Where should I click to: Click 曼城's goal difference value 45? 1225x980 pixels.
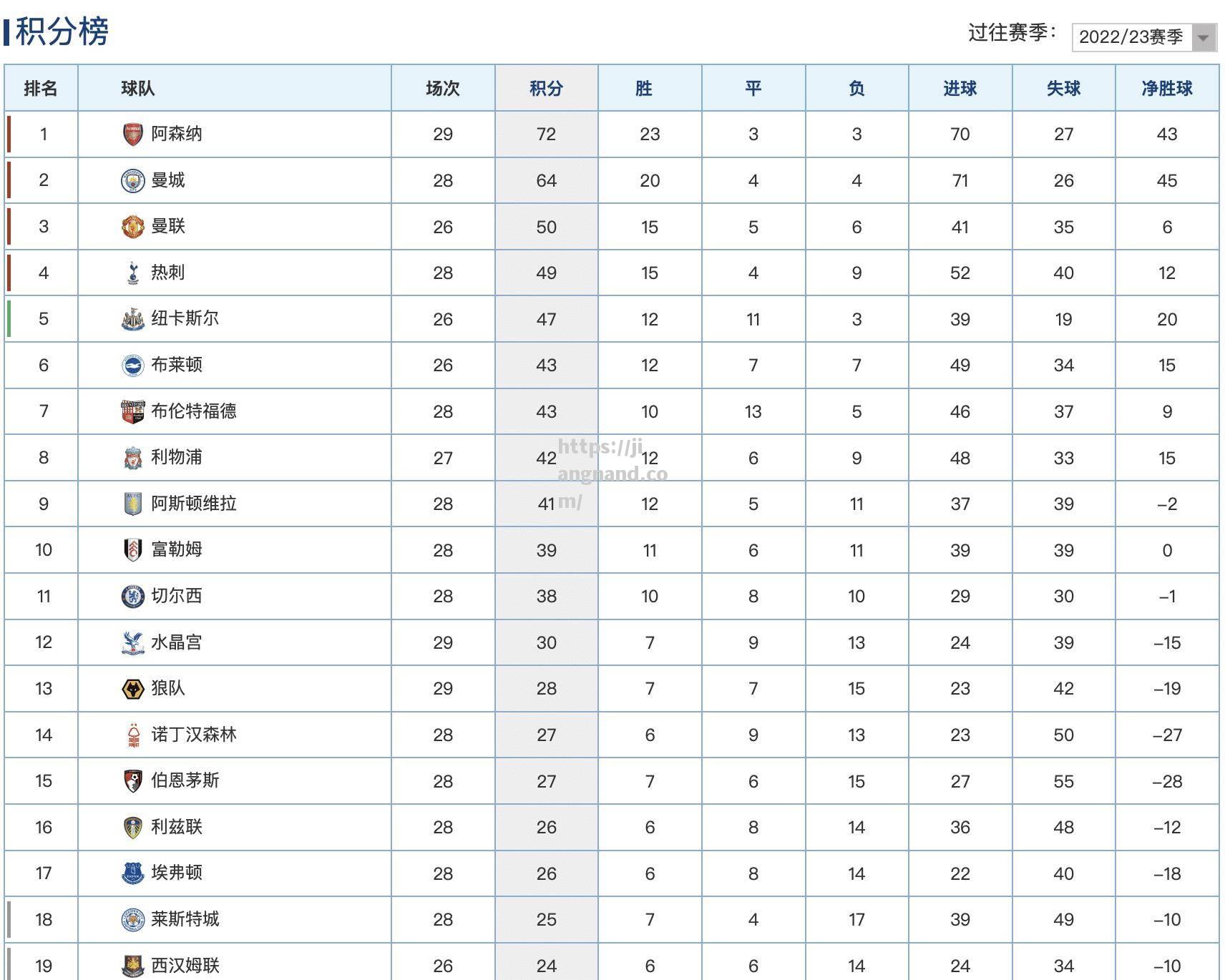[1167, 181]
